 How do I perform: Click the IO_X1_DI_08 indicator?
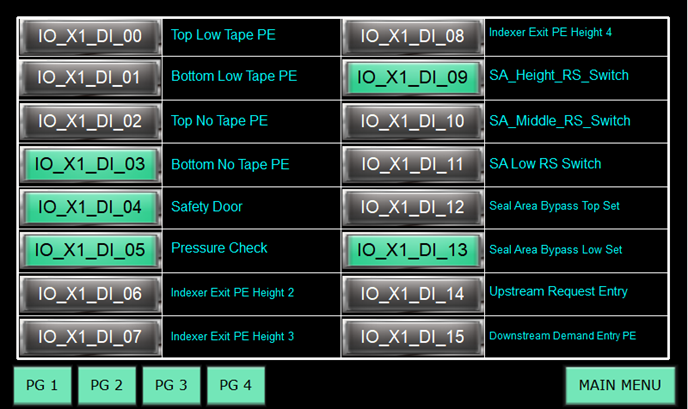(x=412, y=37)
